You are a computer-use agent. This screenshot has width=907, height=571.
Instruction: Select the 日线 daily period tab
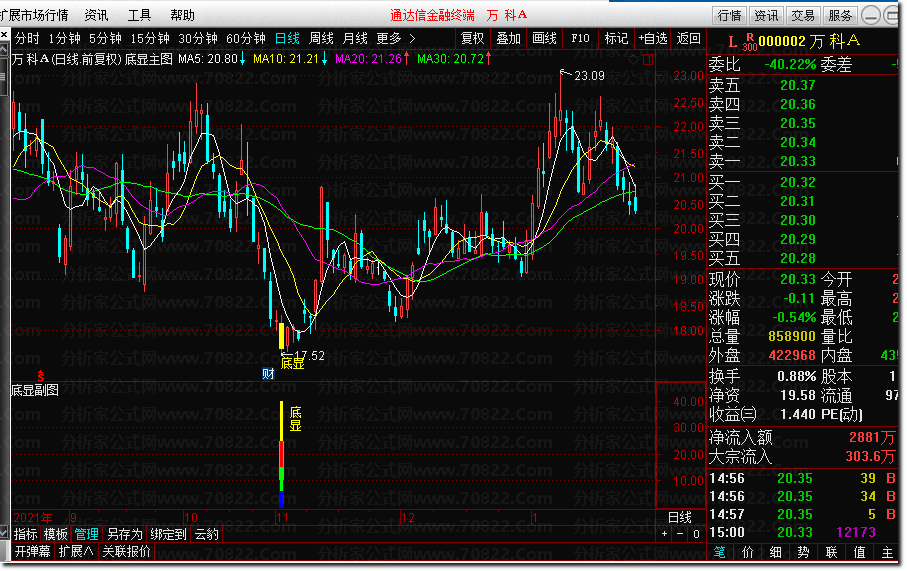[x=287, y=39]
